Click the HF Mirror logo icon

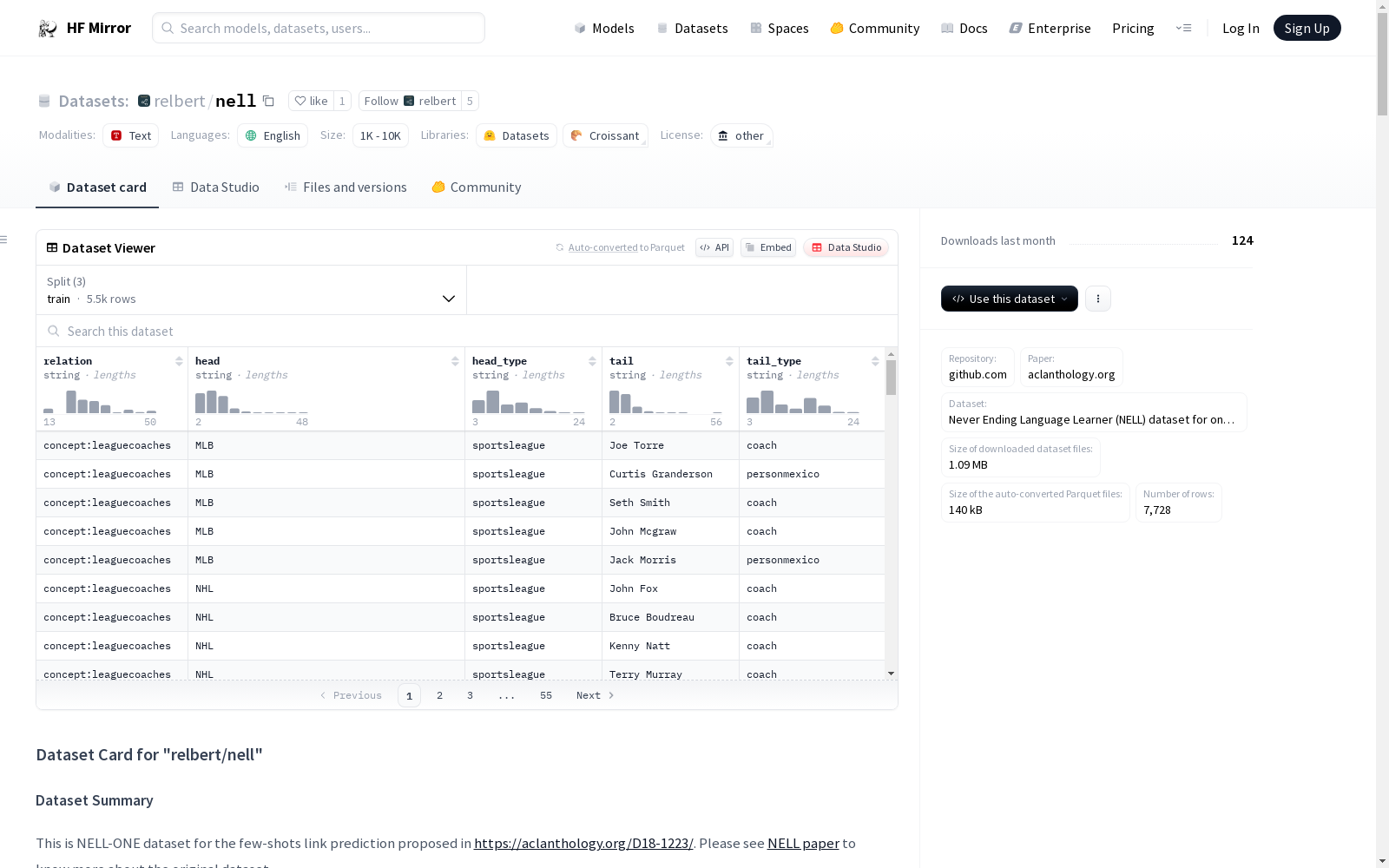[48, 29]
